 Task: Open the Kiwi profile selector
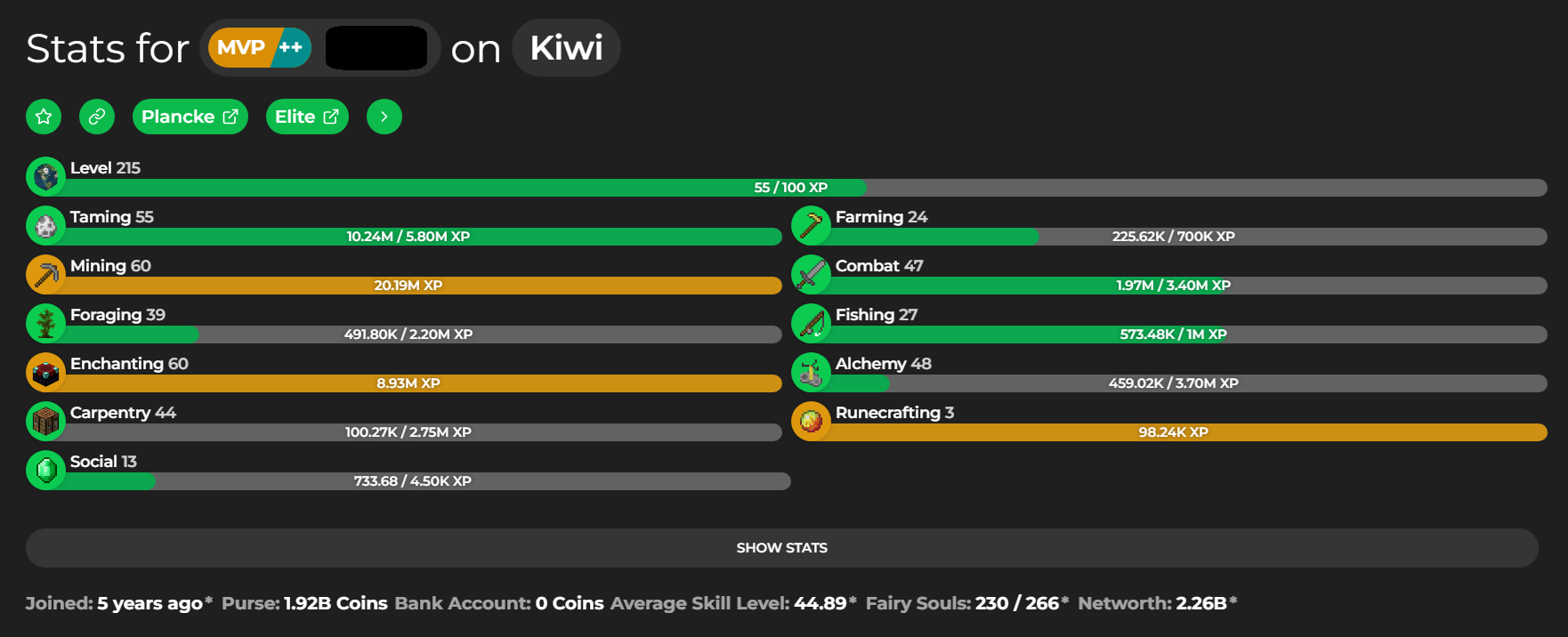pyautogui.click(x=566, y=48)
